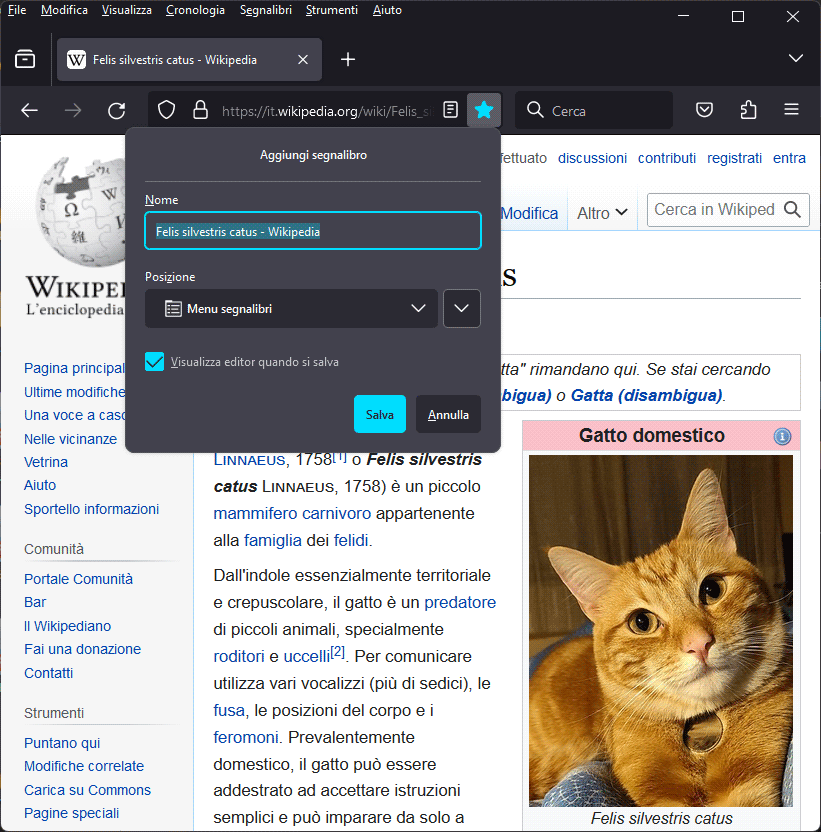Open the Cronologia menu
The image size is (821, 832).
point(195,10)
